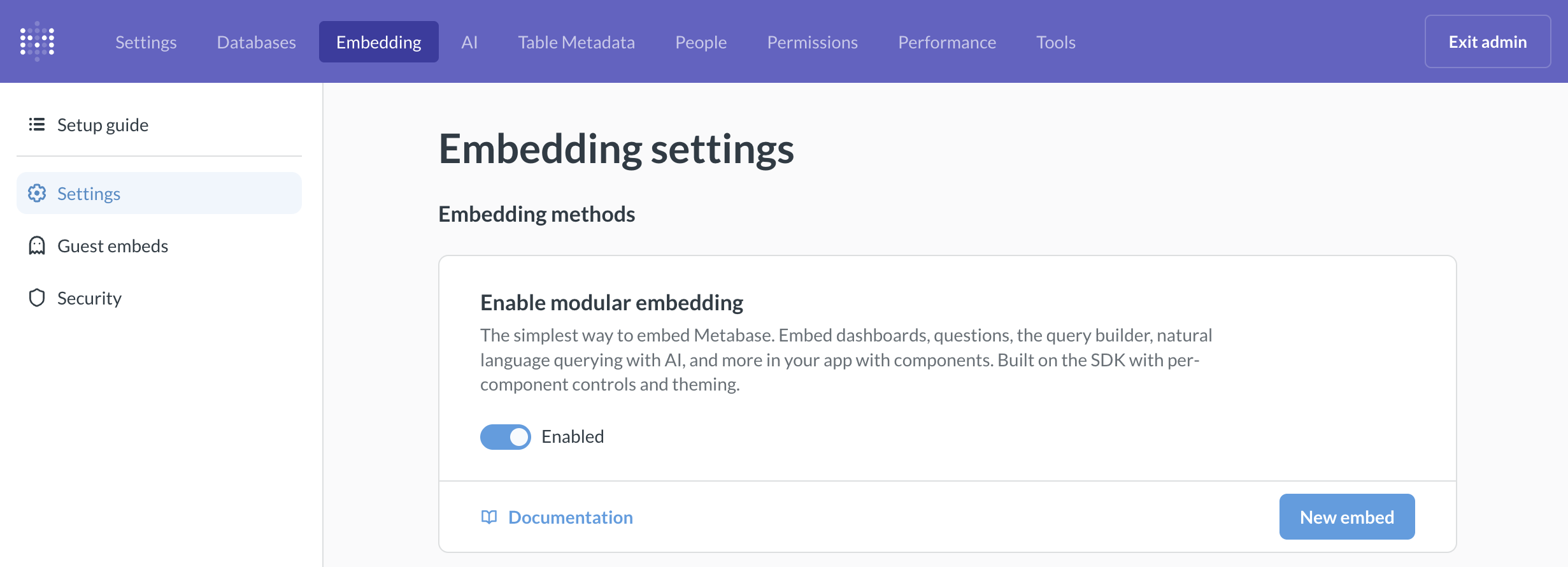This screenshot has height=567, width=1568.
Task: Disable the modular embedding toggle
Action: [504, 436]
